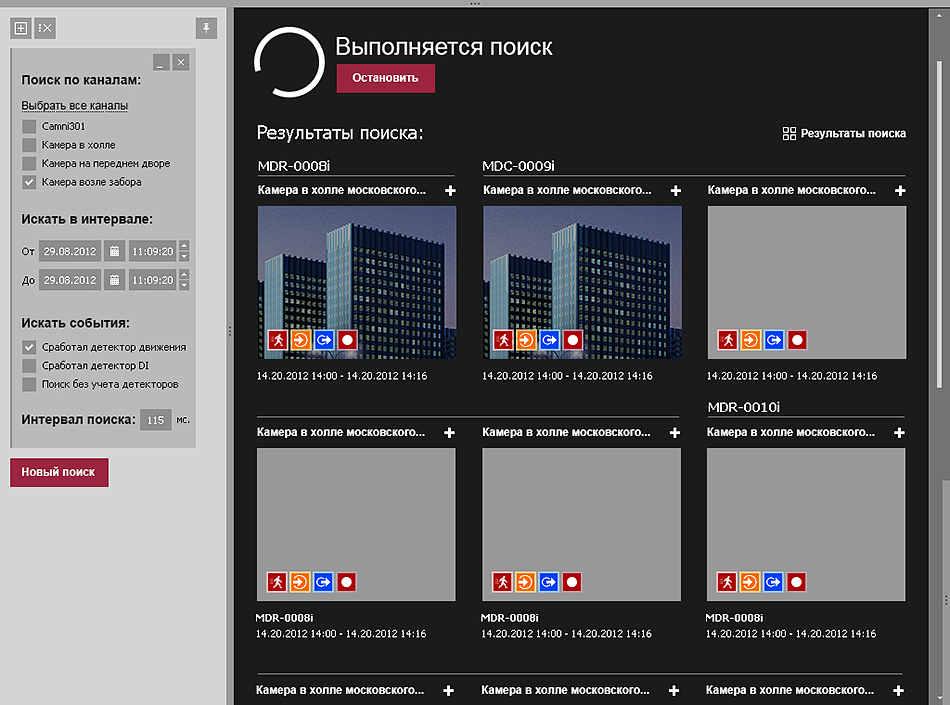Click blue exit icon on MDR-0008i thumbnail
This screenshot has height=705, width=950.
[x=324, y=340]
